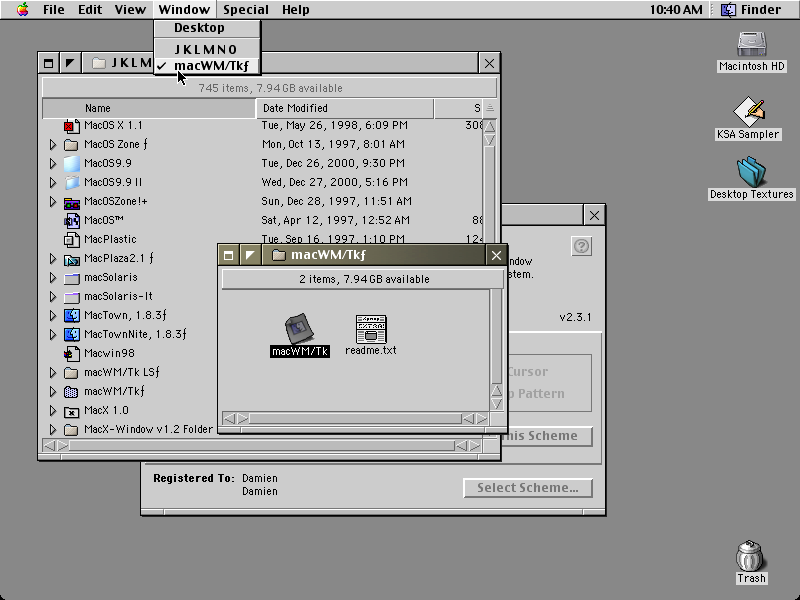Choose the checked macWM/Tkƒ Window menu item

[x=207, y=66]
